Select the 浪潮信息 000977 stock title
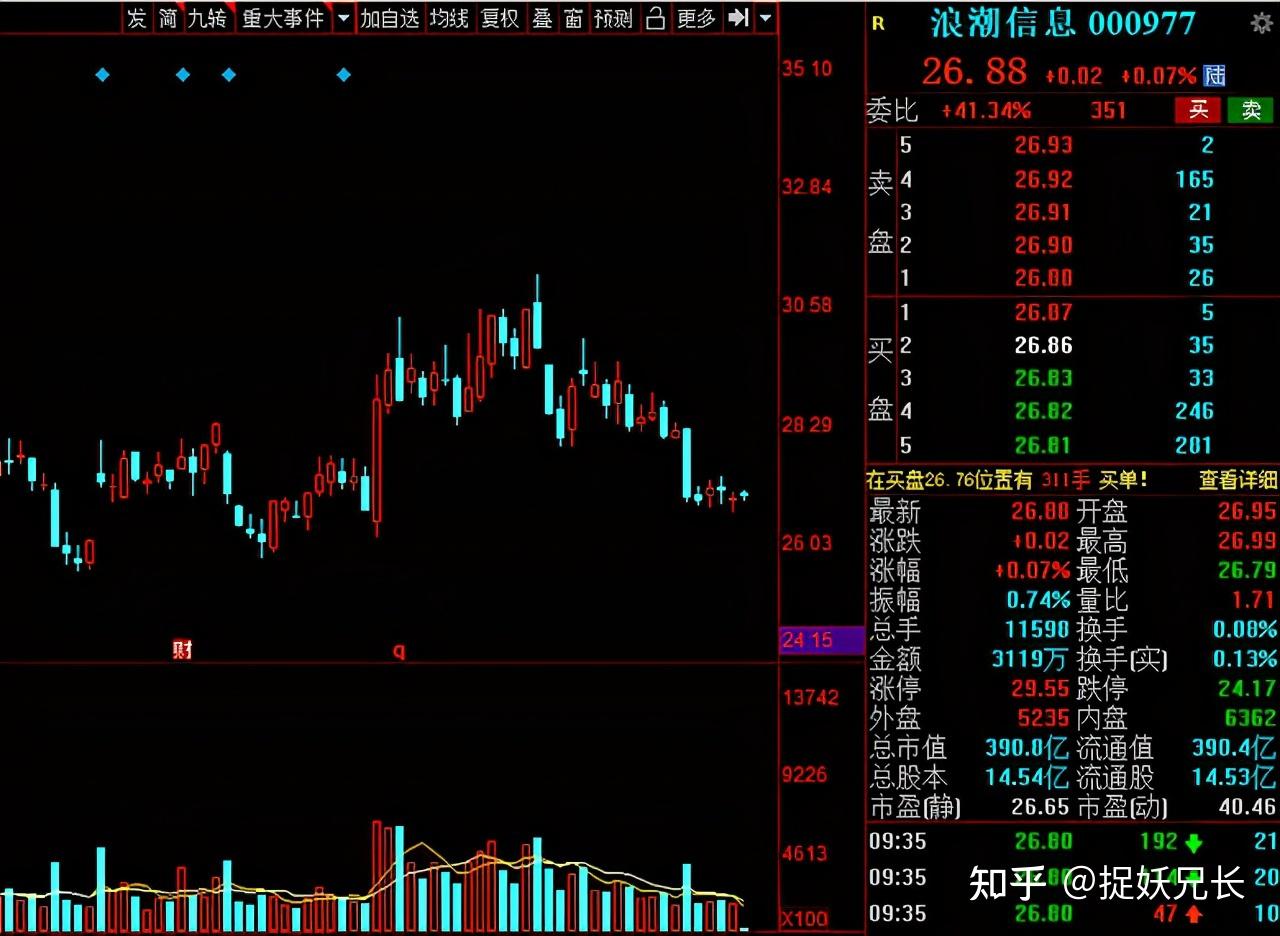Screen dimensions: 1280x936 point(1063,23)
